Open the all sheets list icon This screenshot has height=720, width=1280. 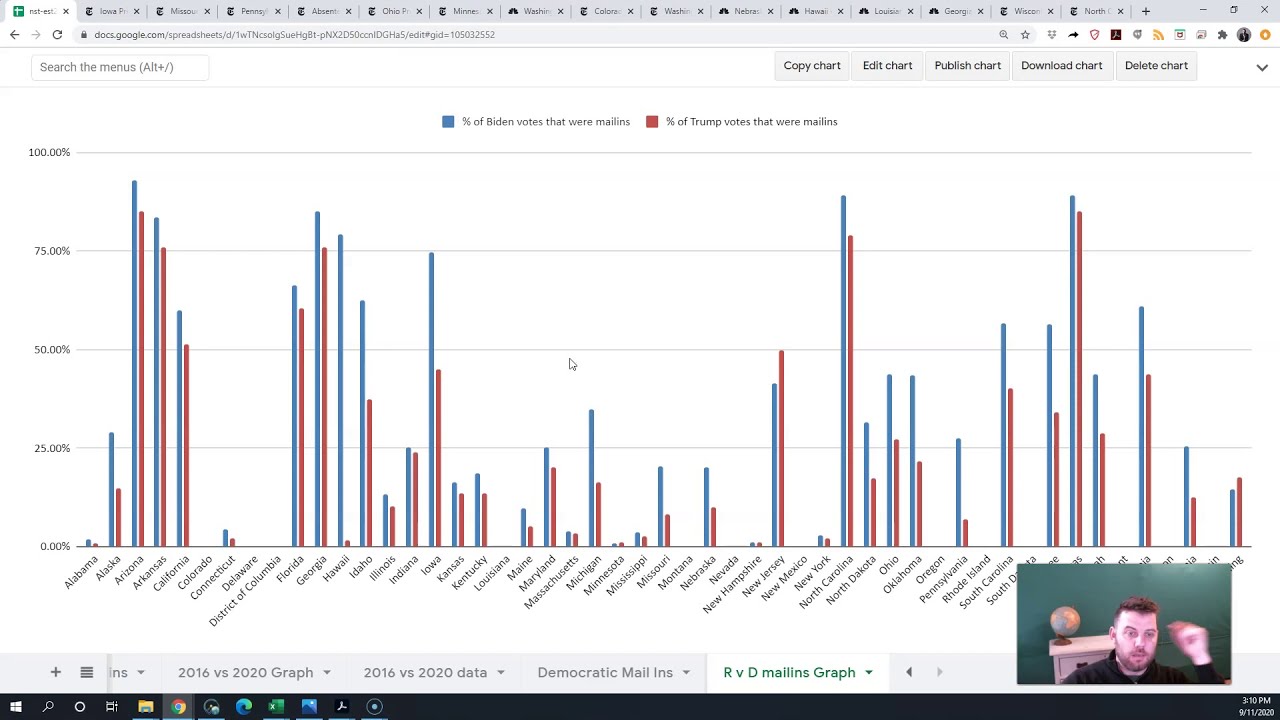point(86,673)
